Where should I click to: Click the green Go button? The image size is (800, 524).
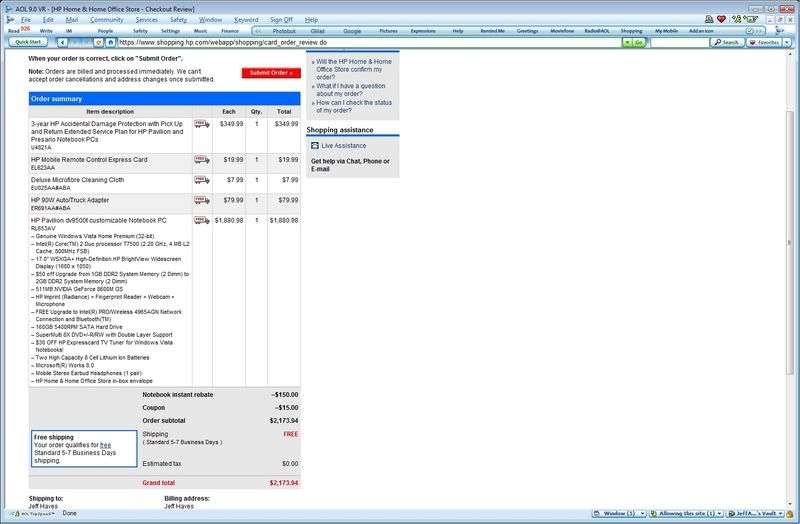639,43
